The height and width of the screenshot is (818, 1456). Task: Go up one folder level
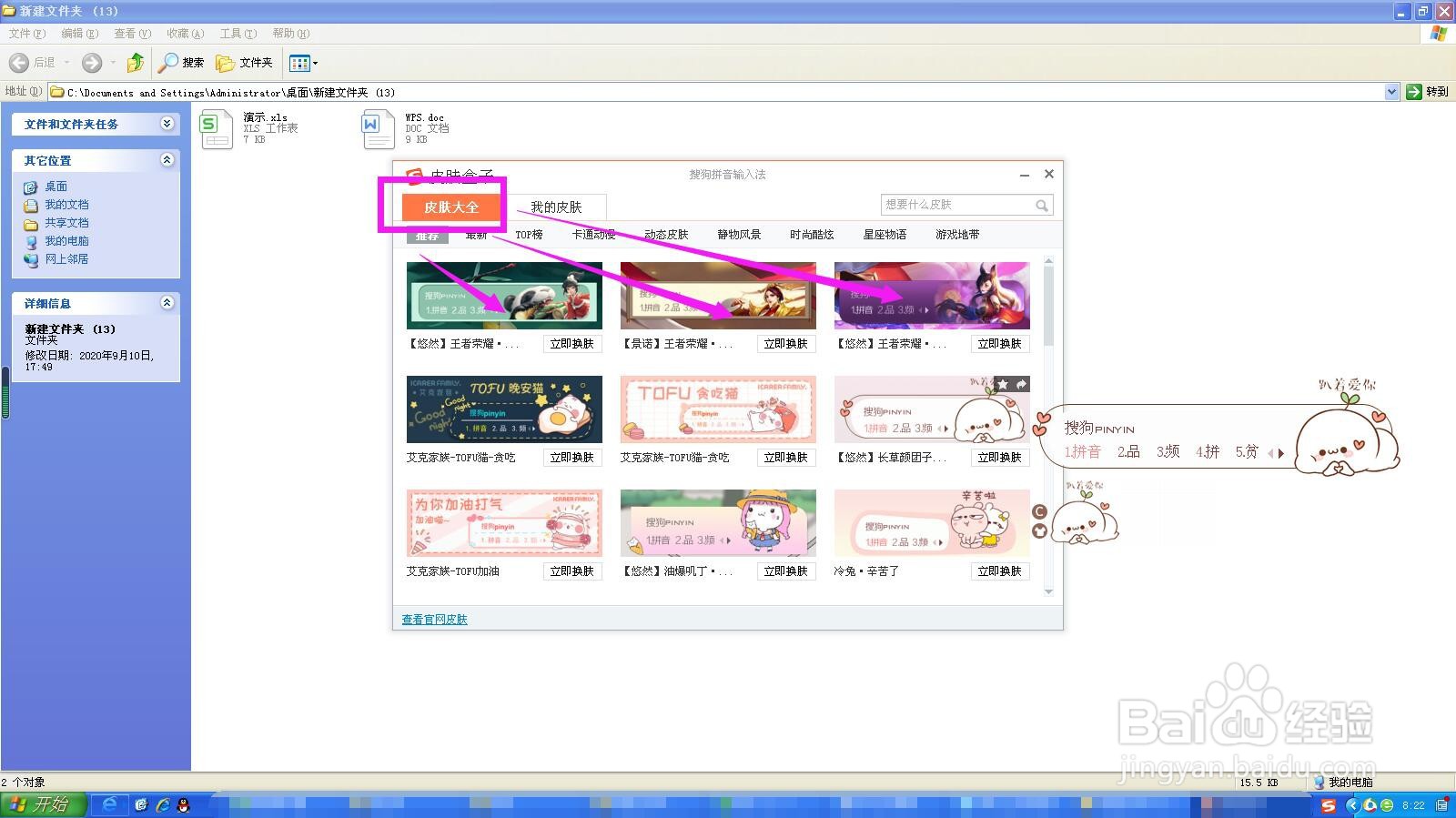(x=136, y=63)
